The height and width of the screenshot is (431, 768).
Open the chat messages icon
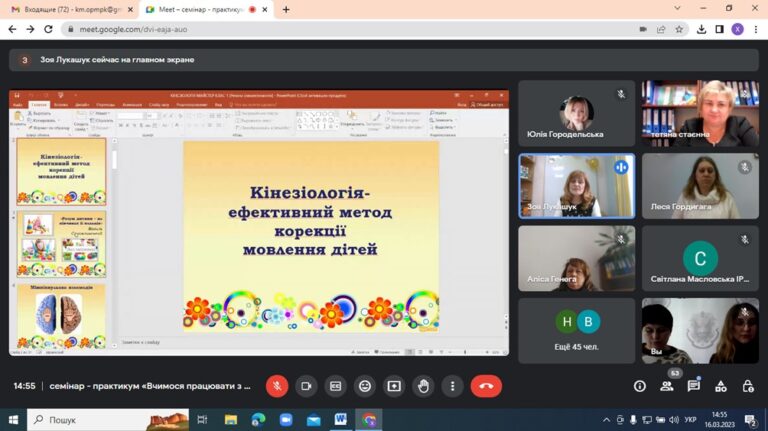coord(694,386)
